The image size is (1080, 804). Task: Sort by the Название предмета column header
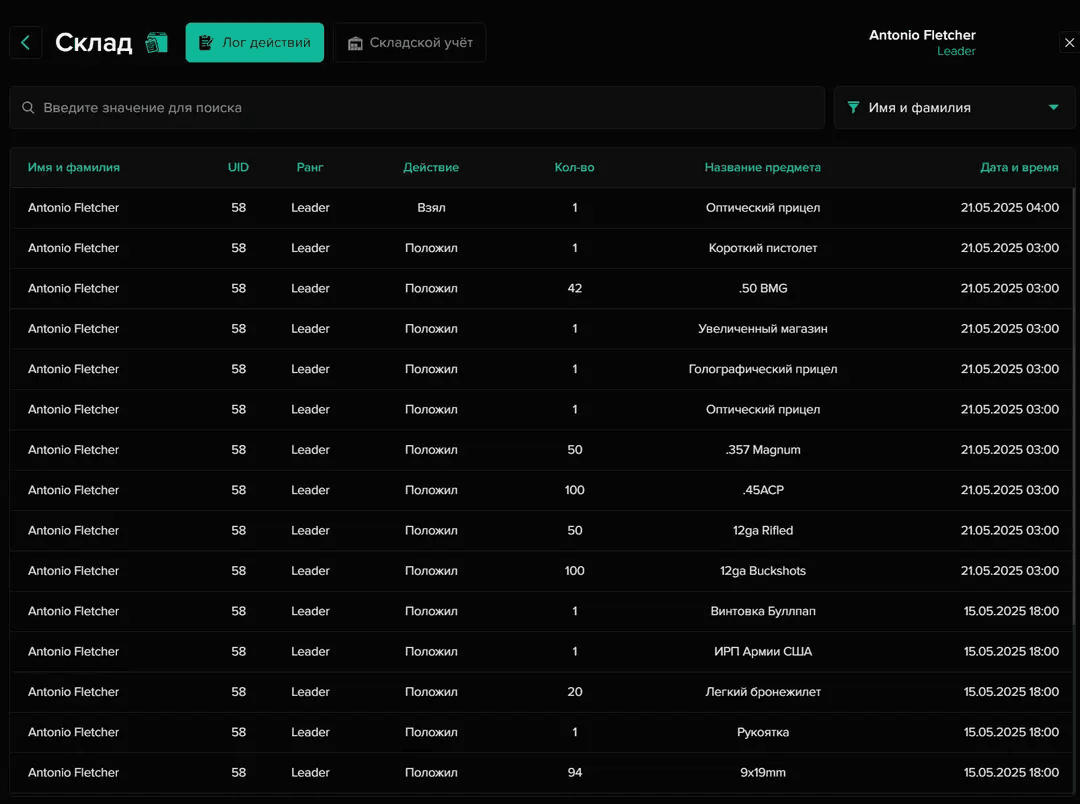(762, 167)
